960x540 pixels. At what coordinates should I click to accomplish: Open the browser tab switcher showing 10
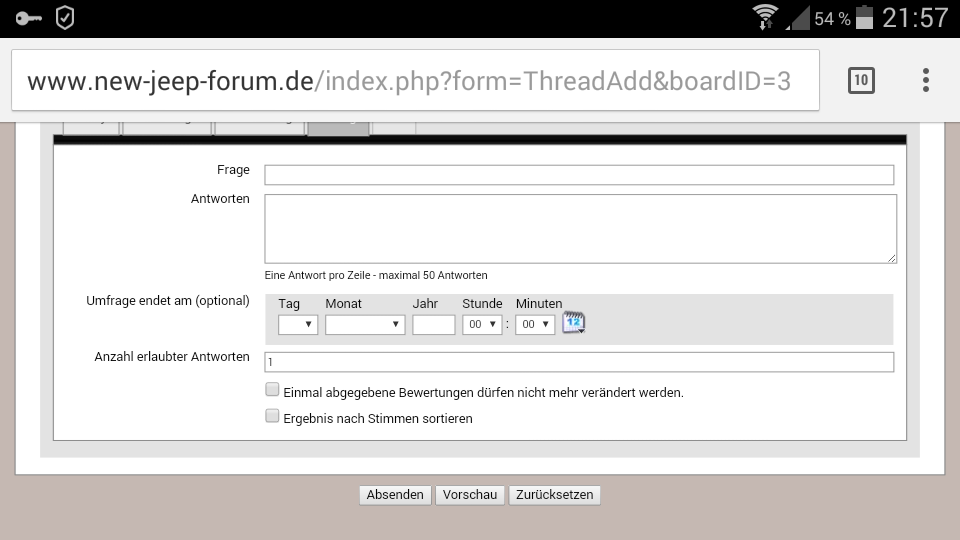coord(861,80)
